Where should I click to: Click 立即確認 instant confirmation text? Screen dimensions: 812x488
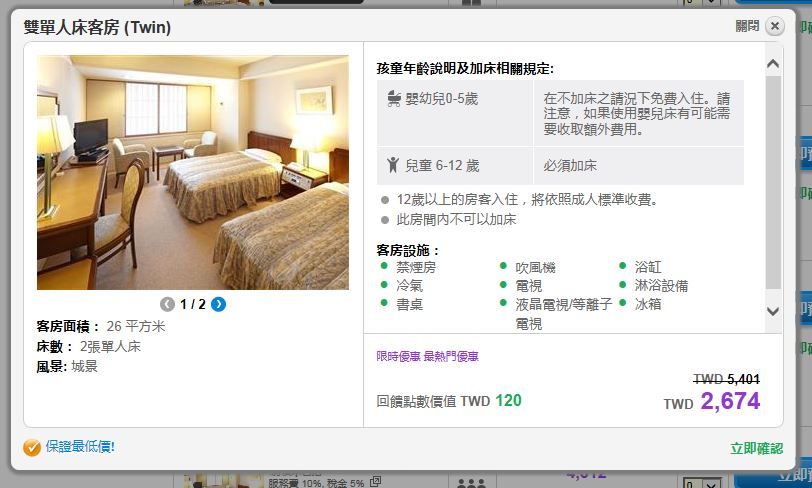[757, 449]
